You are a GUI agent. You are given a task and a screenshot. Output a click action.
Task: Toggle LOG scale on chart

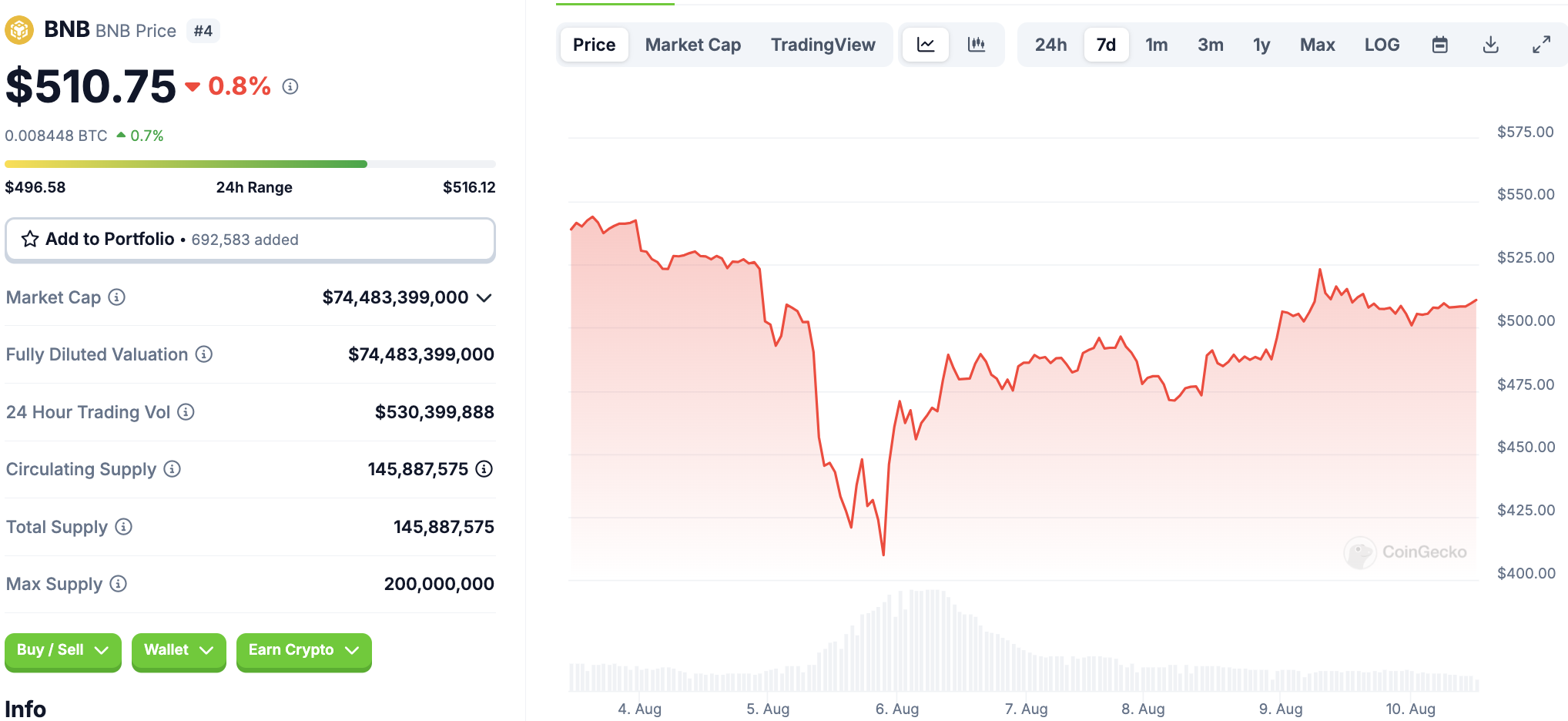1382,45
